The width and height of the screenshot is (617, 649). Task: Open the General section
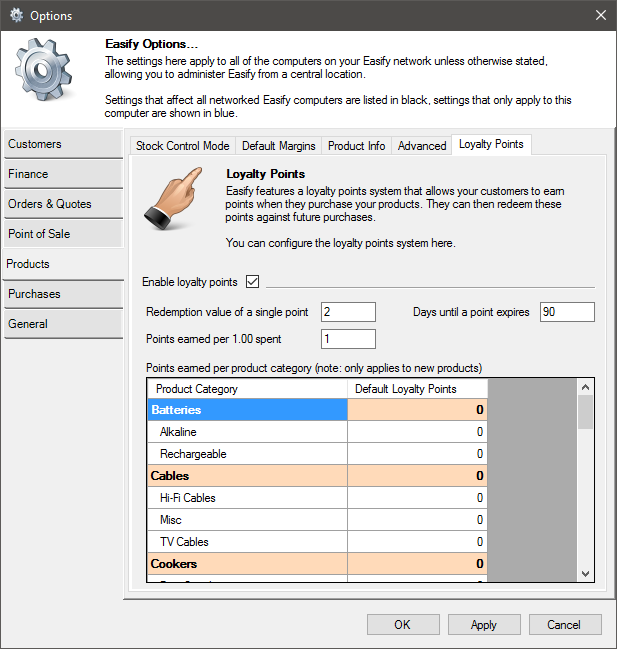[x=63, y=324]
